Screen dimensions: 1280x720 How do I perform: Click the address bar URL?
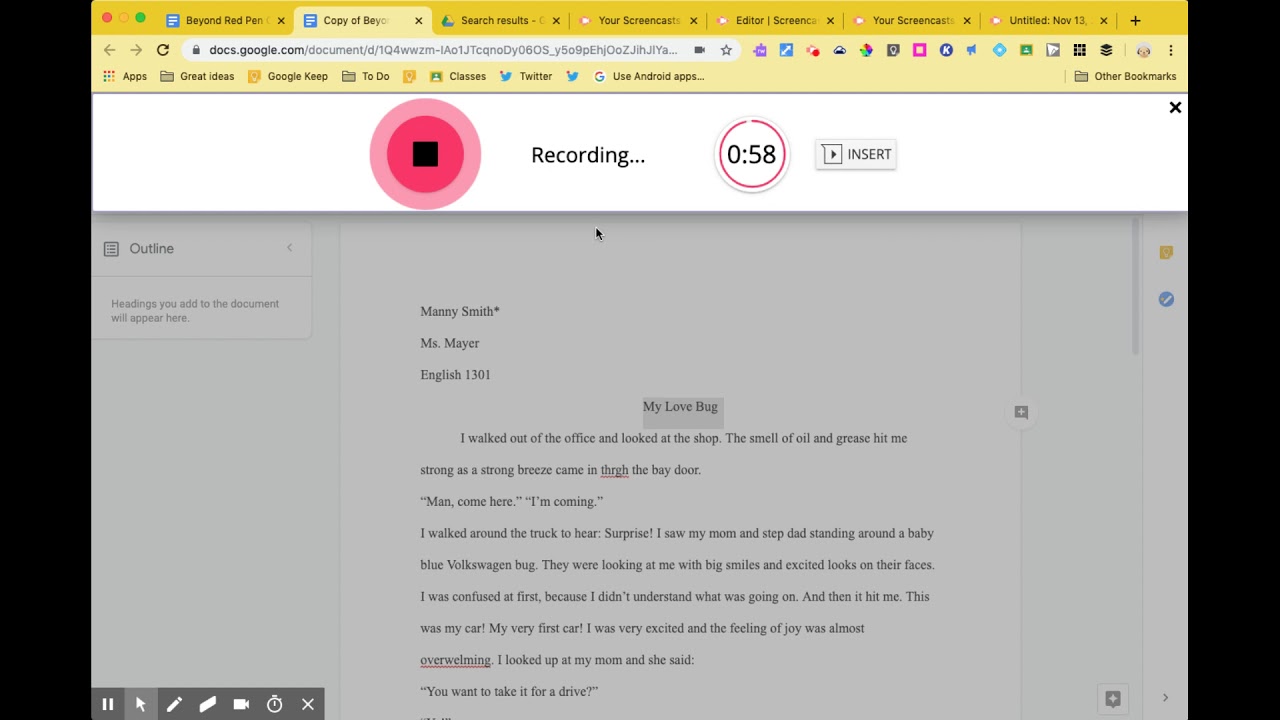[442, 50]
